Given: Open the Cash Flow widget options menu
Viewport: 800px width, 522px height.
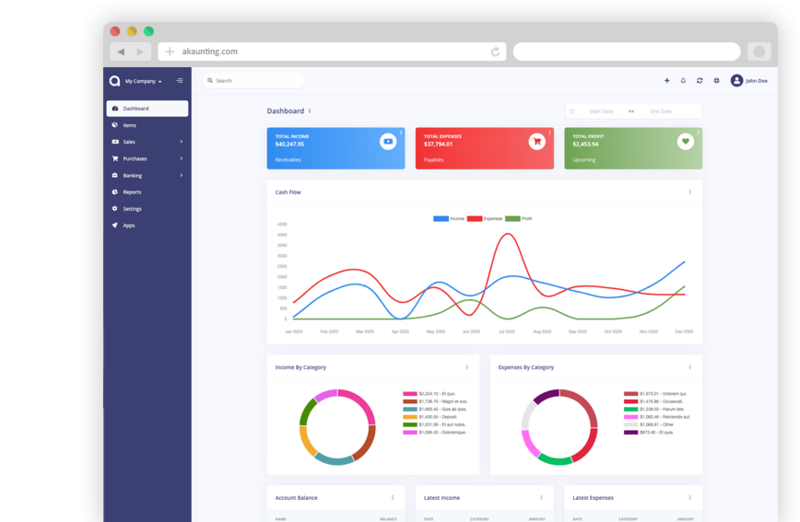Looking at the screenshot, I should pos(690,191).
